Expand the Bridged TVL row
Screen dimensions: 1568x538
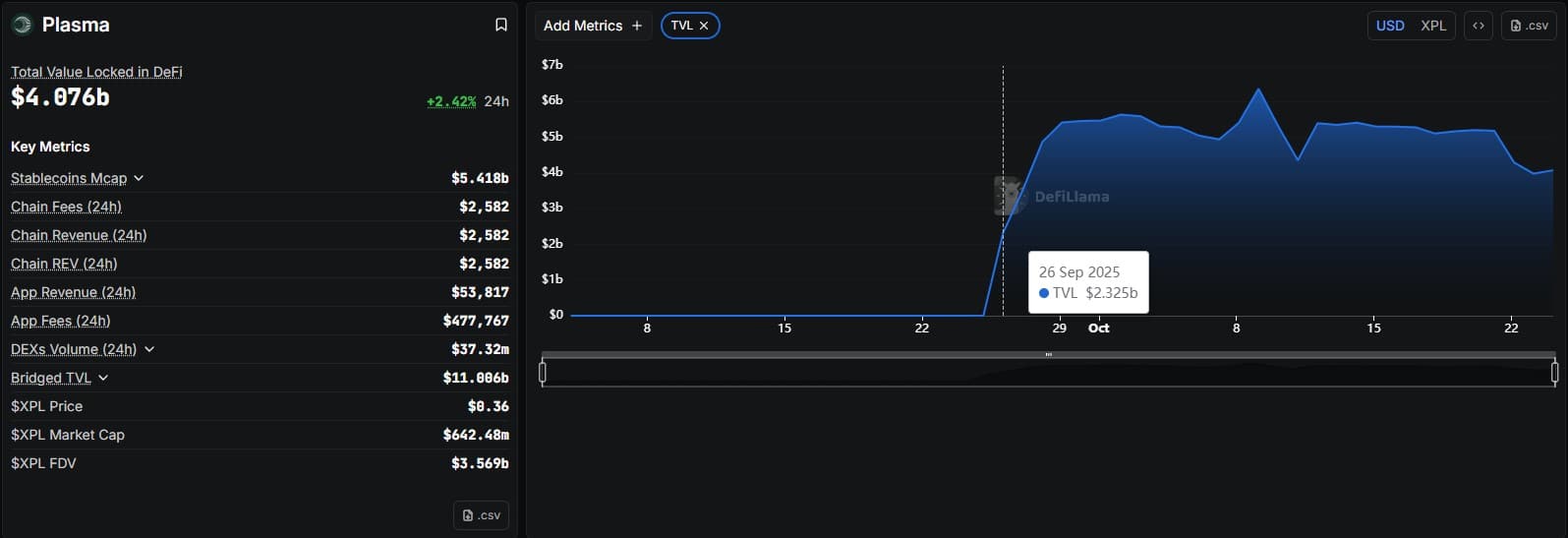103,378
